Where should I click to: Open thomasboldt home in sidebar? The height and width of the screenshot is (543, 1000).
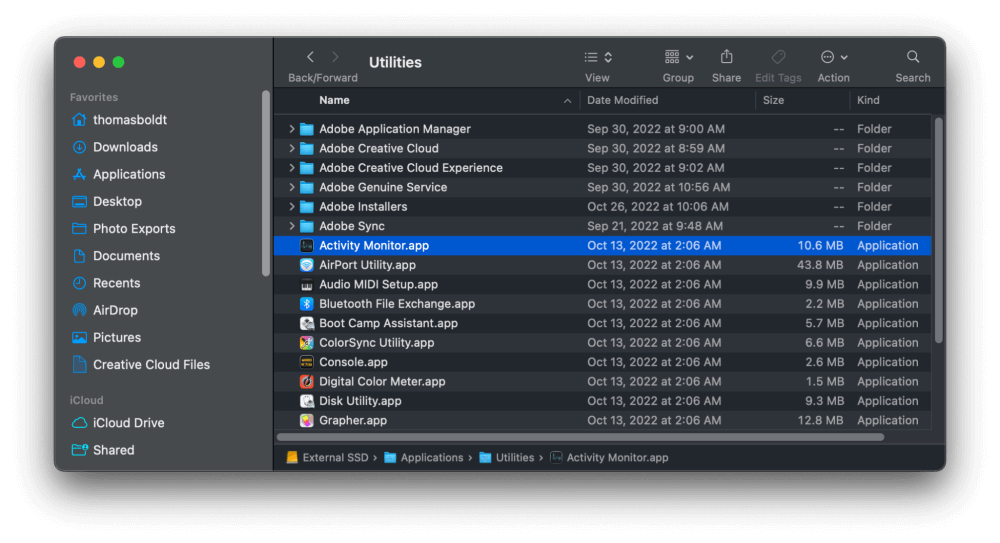pos(119,120)
